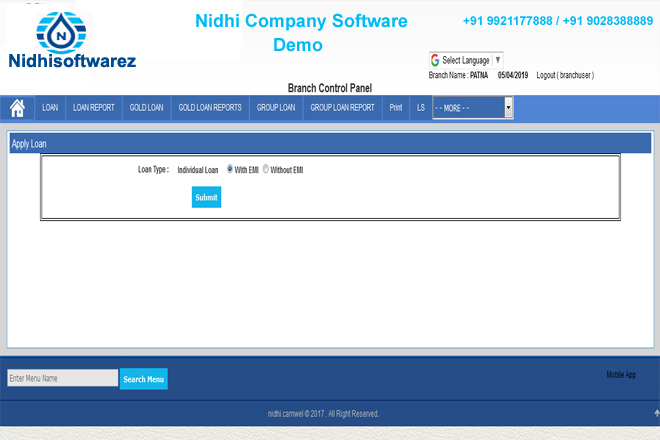Viewport: 660px width, 440px height.
Task: Click the Branch Control Panel heading
Action: coord(330,88)
